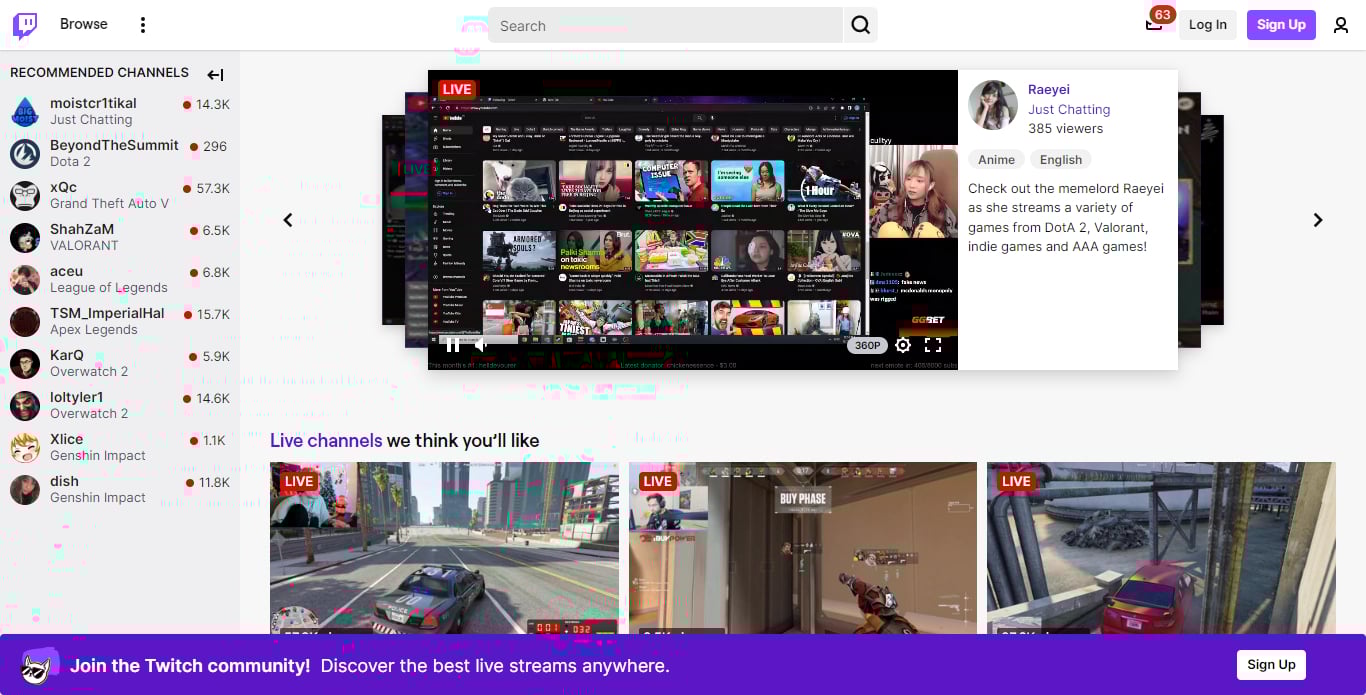Open dish channel name in sidebar

[64, 481]
